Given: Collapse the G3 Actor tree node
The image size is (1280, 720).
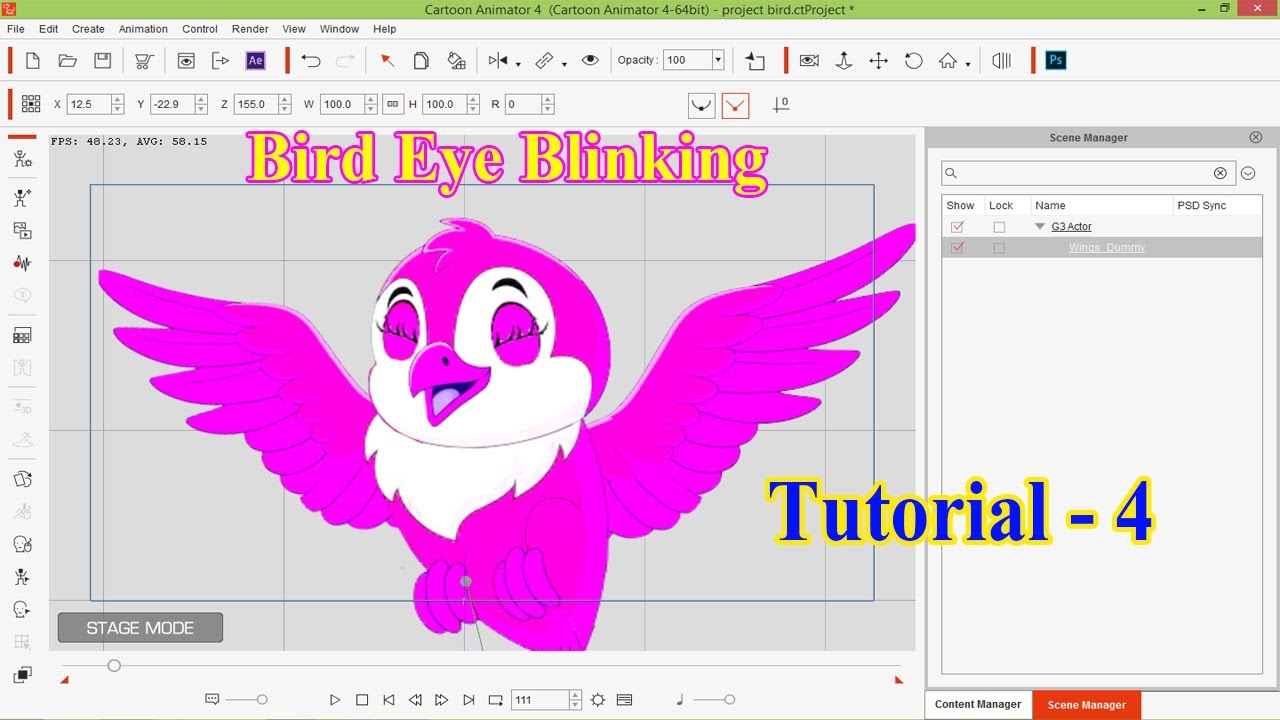Looking at the screenshot, I should 1040,227.
